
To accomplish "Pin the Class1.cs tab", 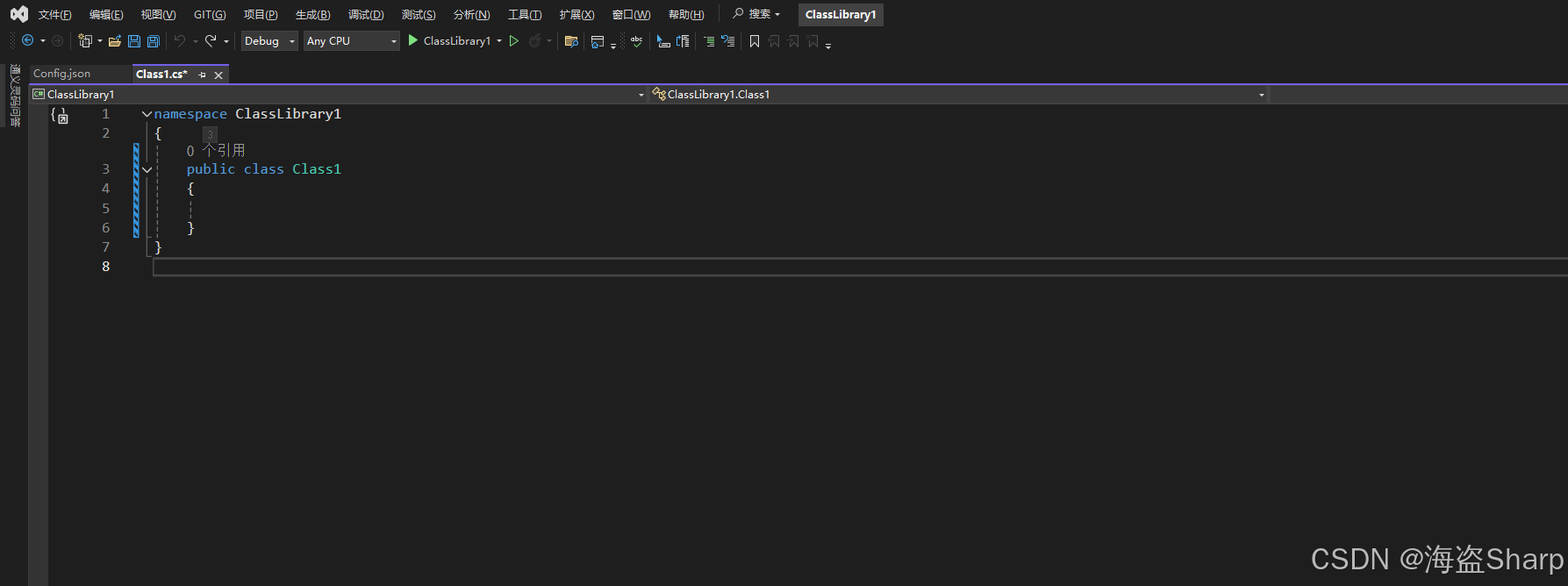I will tap(202, 75).
